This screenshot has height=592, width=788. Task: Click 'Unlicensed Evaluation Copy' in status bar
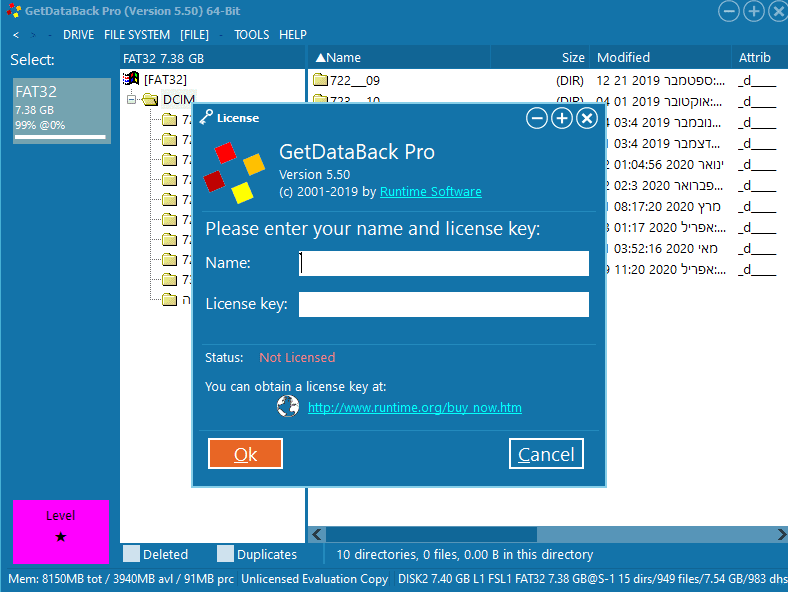click(315, 579)
